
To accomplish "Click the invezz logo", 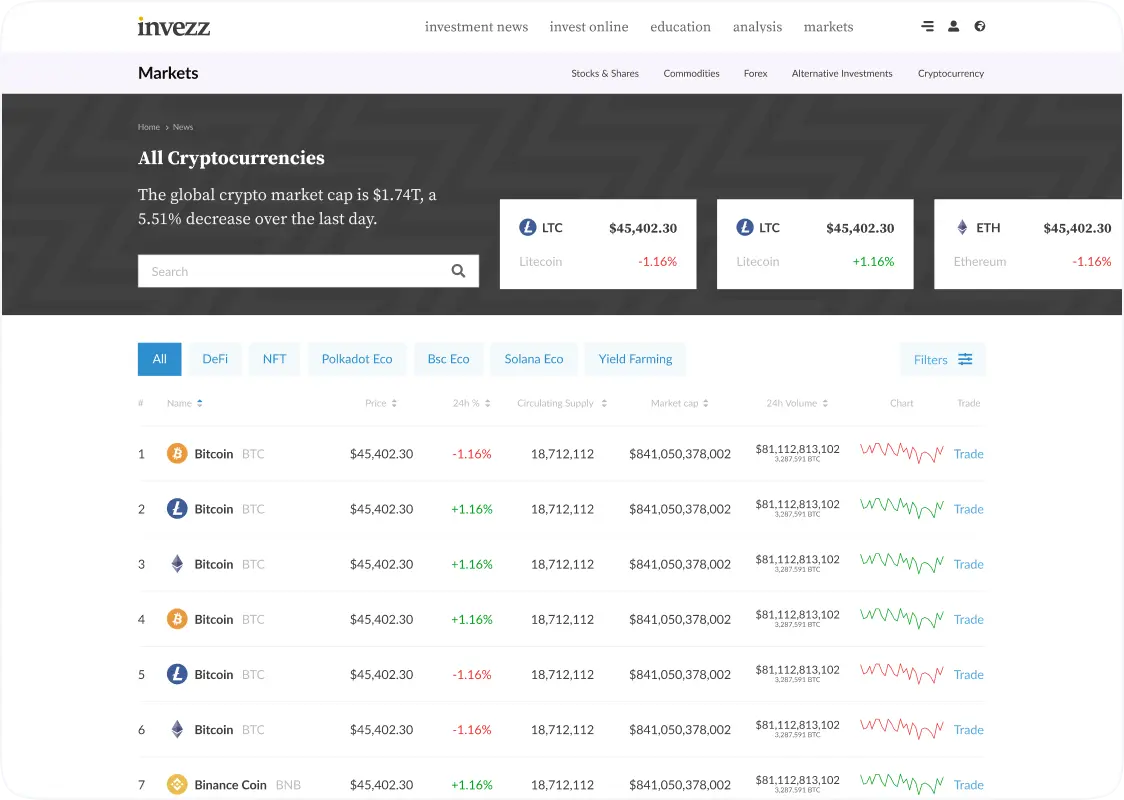I will (173, 27).
